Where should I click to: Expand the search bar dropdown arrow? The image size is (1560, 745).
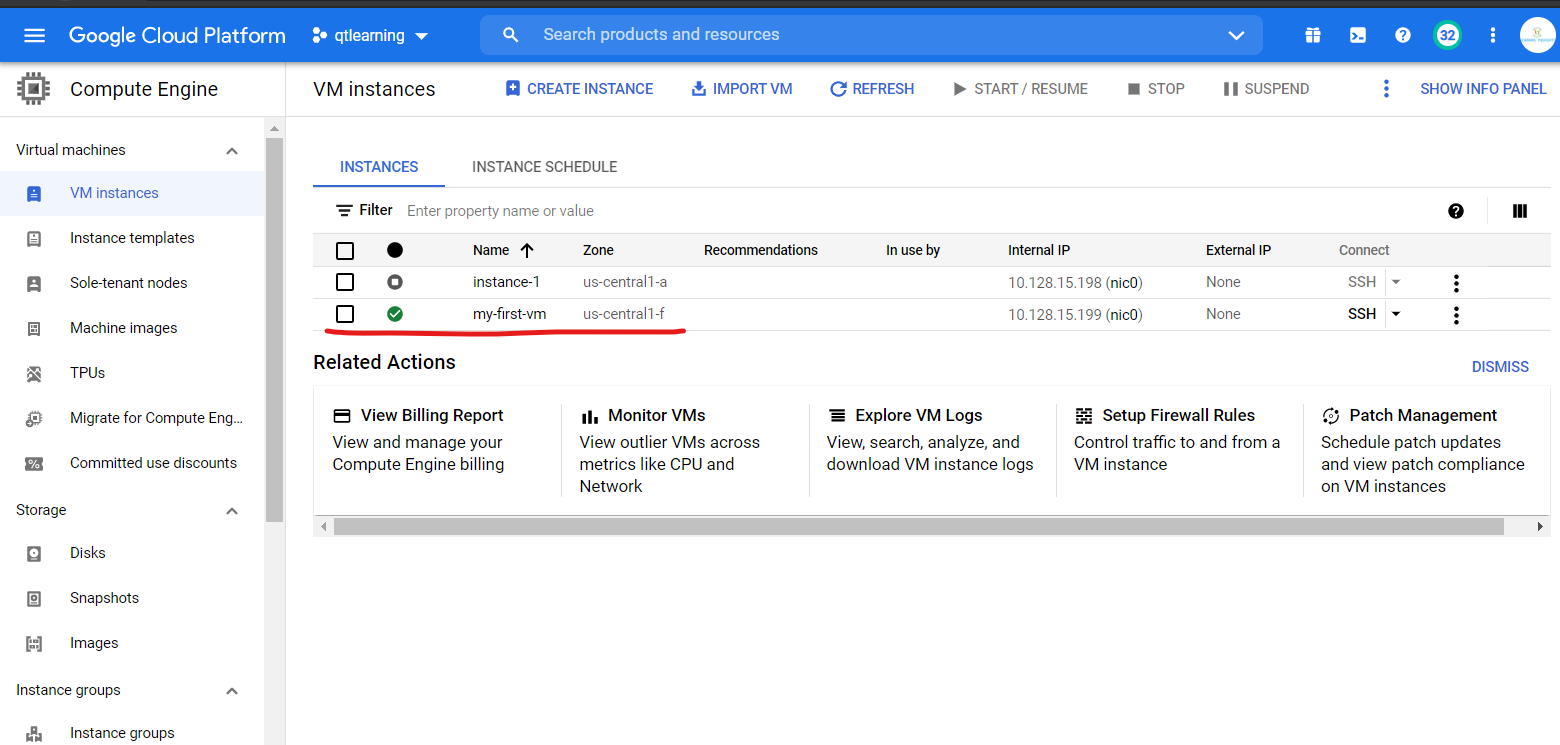[1236, 35]
